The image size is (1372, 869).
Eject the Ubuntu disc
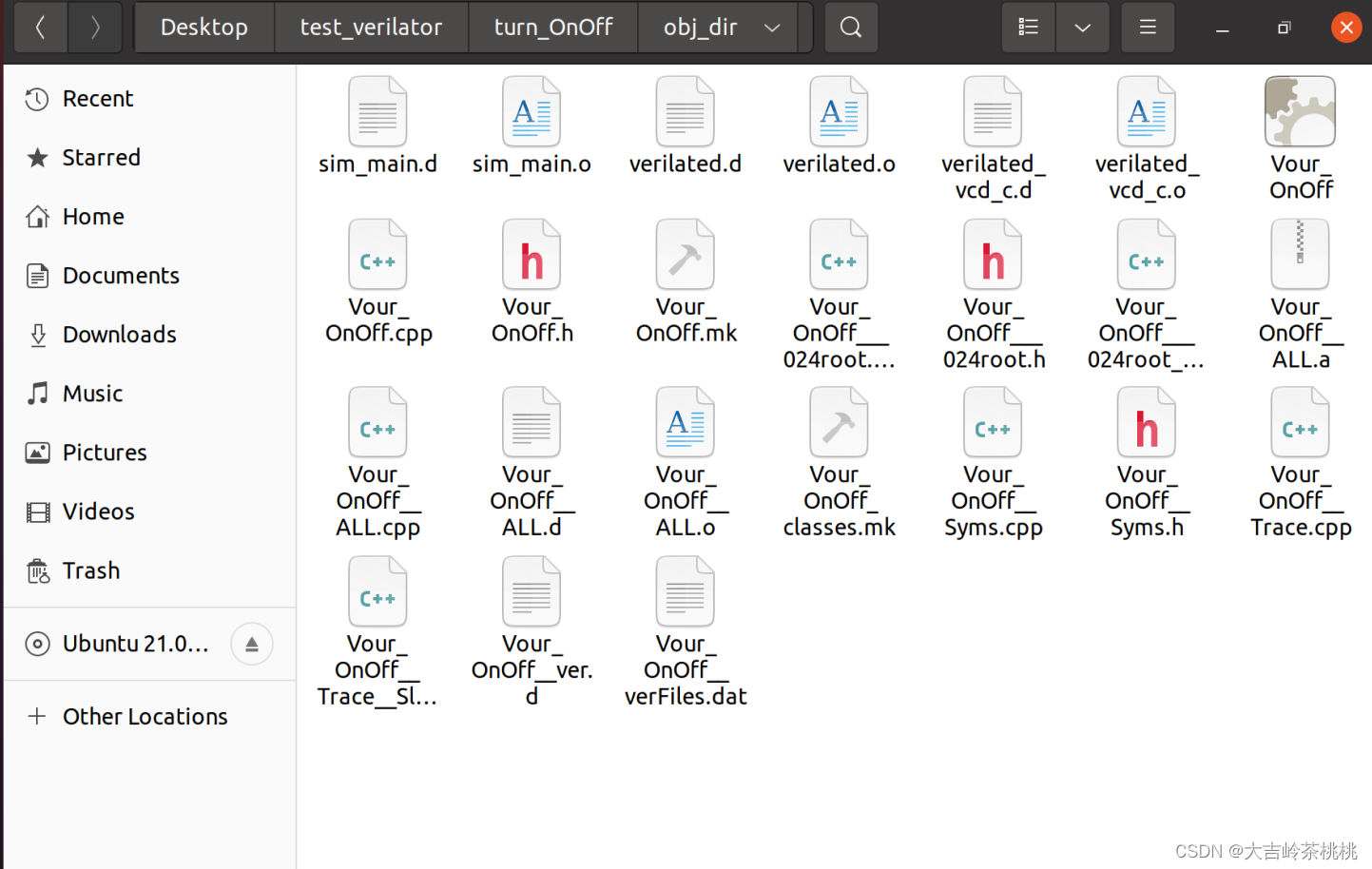252,645
